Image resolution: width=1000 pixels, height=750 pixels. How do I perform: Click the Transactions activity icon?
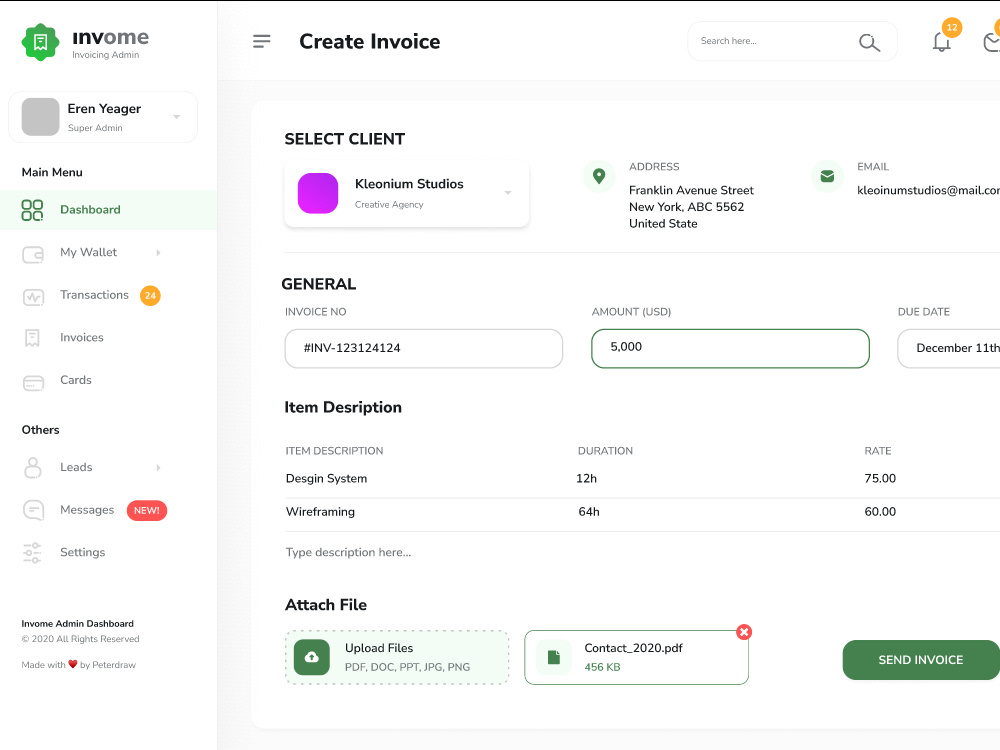click(x=33, y=297)
